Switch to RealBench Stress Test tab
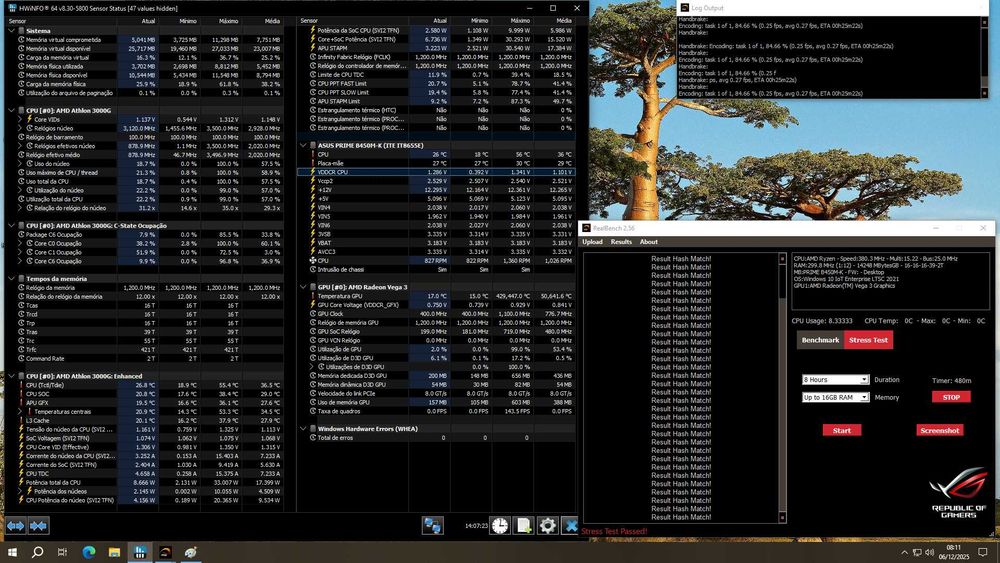1000x563 pixels. click(x=868, y=340)
